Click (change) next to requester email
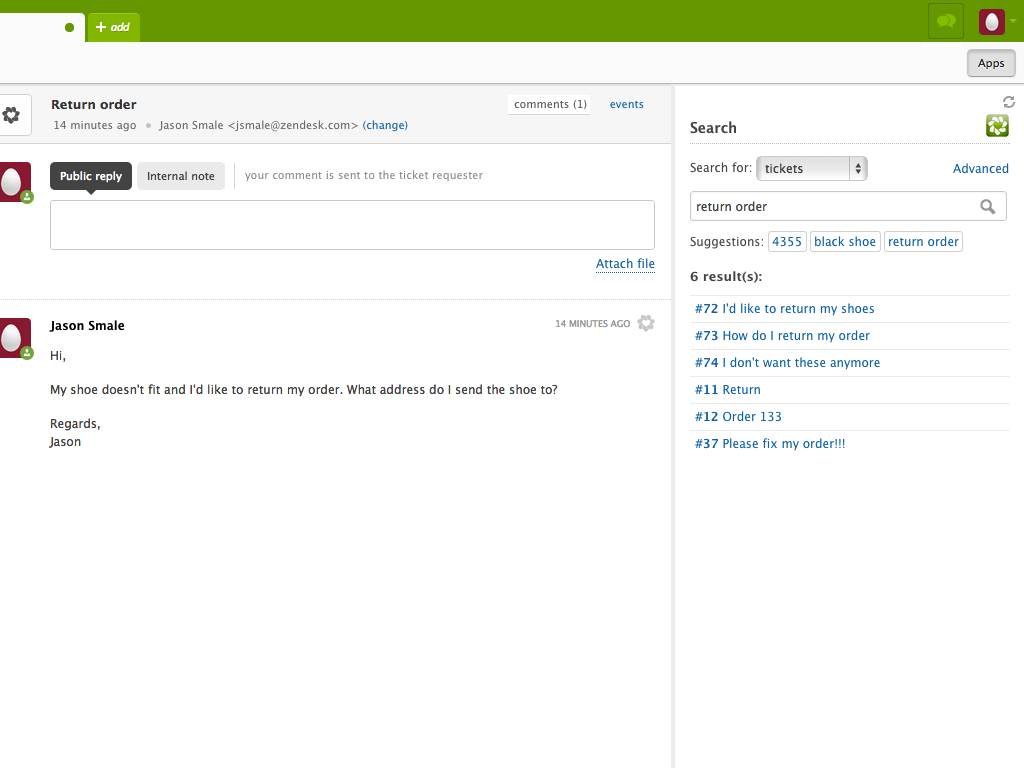This screenshot has height=768, width=1024. (x=385, y=125)
